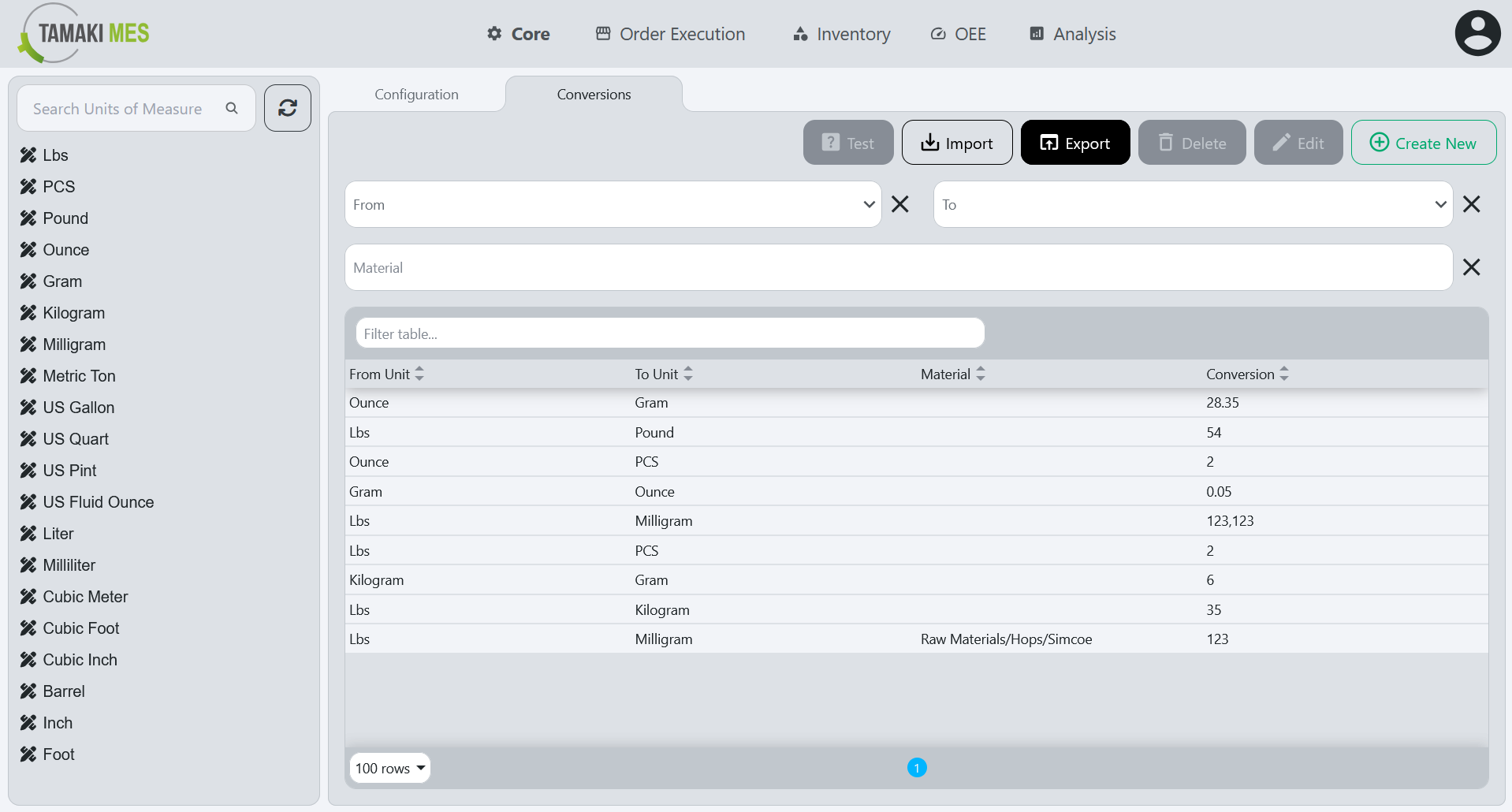Refresh the Units of Measure list
The image size is (1512, 812).
tap(287, 108)
